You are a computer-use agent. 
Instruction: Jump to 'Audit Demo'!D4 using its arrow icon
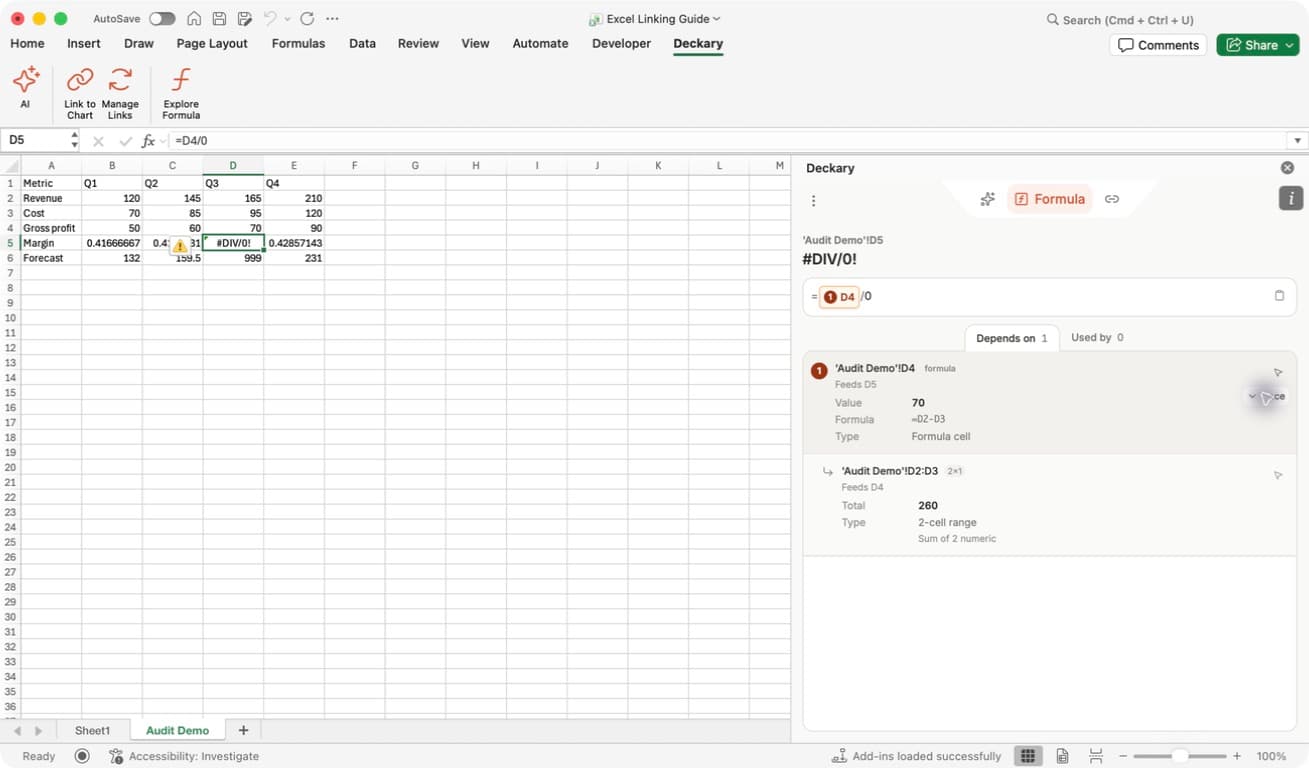(1278, 372)
